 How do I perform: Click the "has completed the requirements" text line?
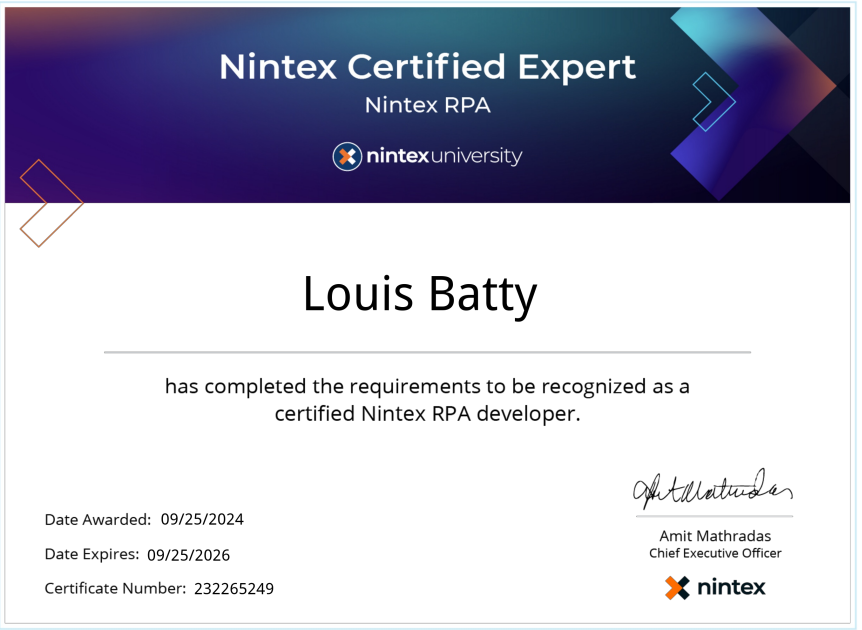[x=427, y=386]
